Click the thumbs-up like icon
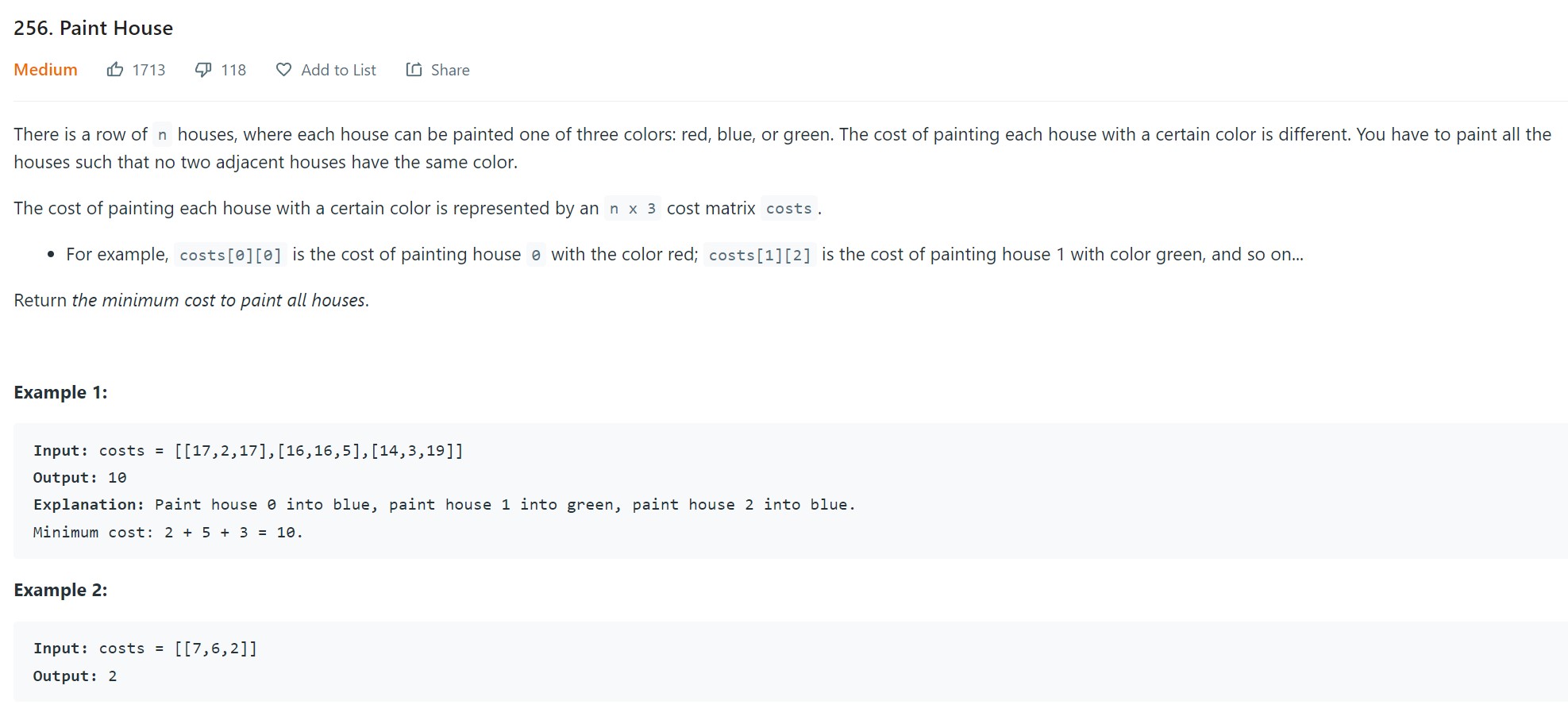This screenshot has height=720, width=1568. click(115, 70)
